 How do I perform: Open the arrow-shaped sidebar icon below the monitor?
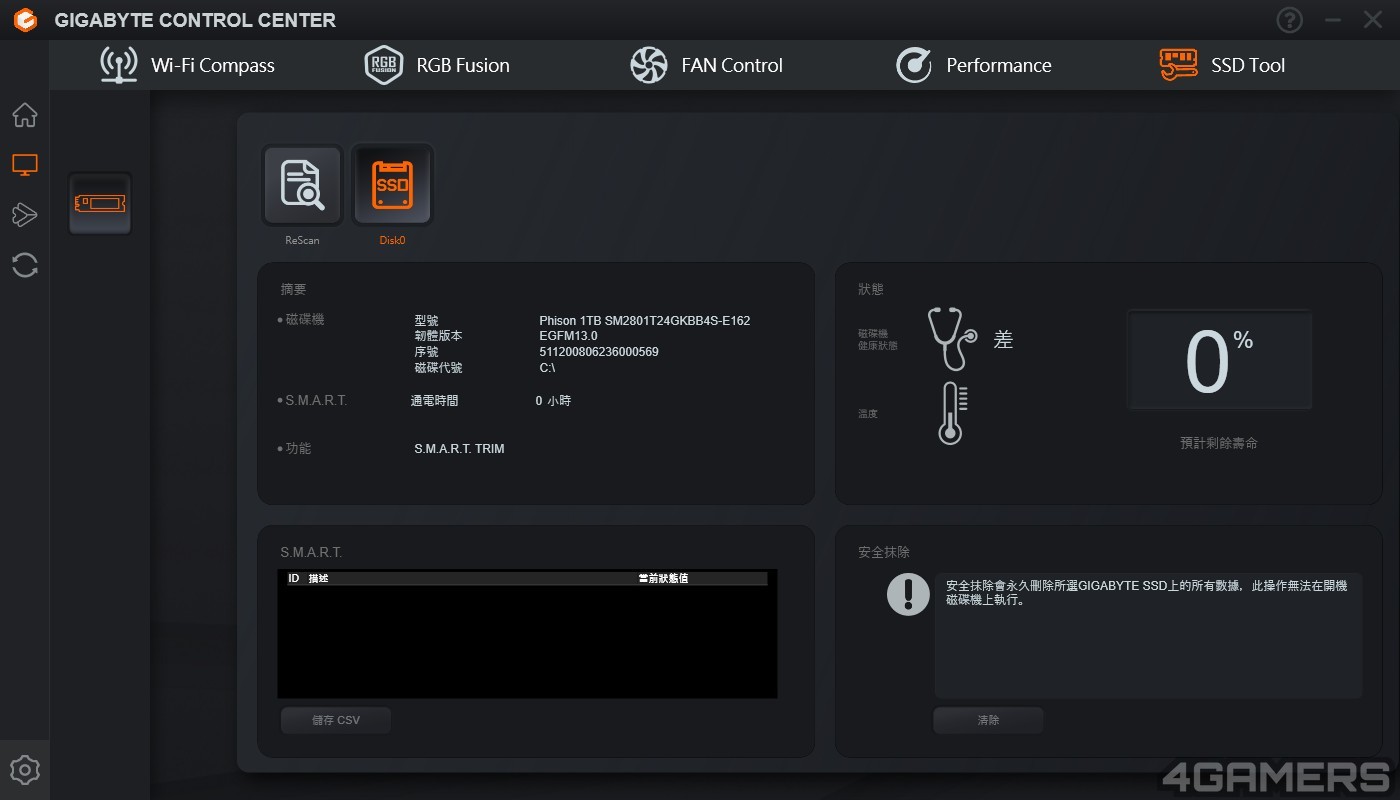coord(25,215)
